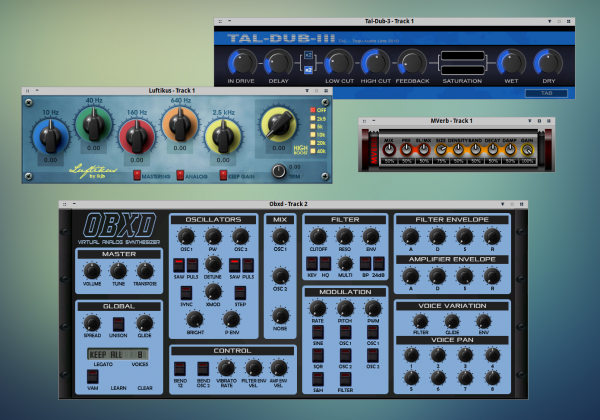Viewport: 600px width, 420px height.
Task: Click the HIGH CUT knob in Tal-Dub-3
Action: click(375, 62)
